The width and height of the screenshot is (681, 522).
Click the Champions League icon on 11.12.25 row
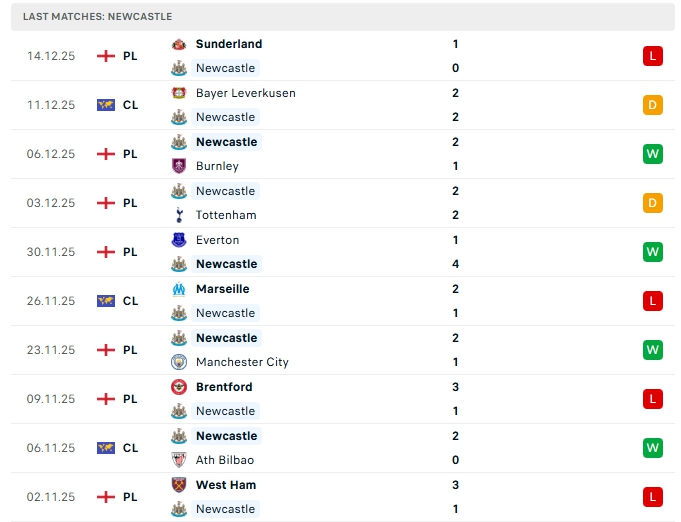(x=106, y=105)
